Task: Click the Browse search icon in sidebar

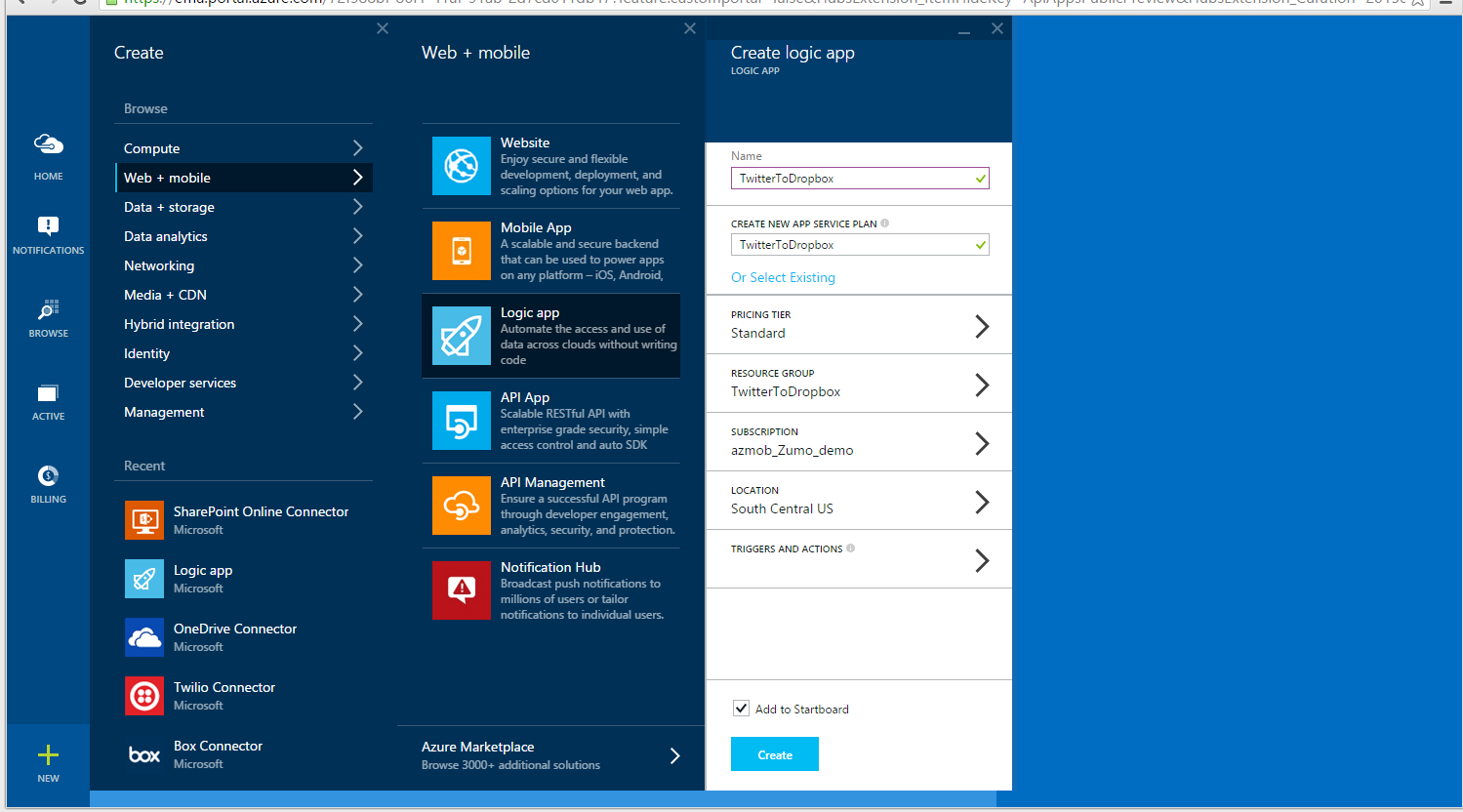Action: [x=48, y=309]
